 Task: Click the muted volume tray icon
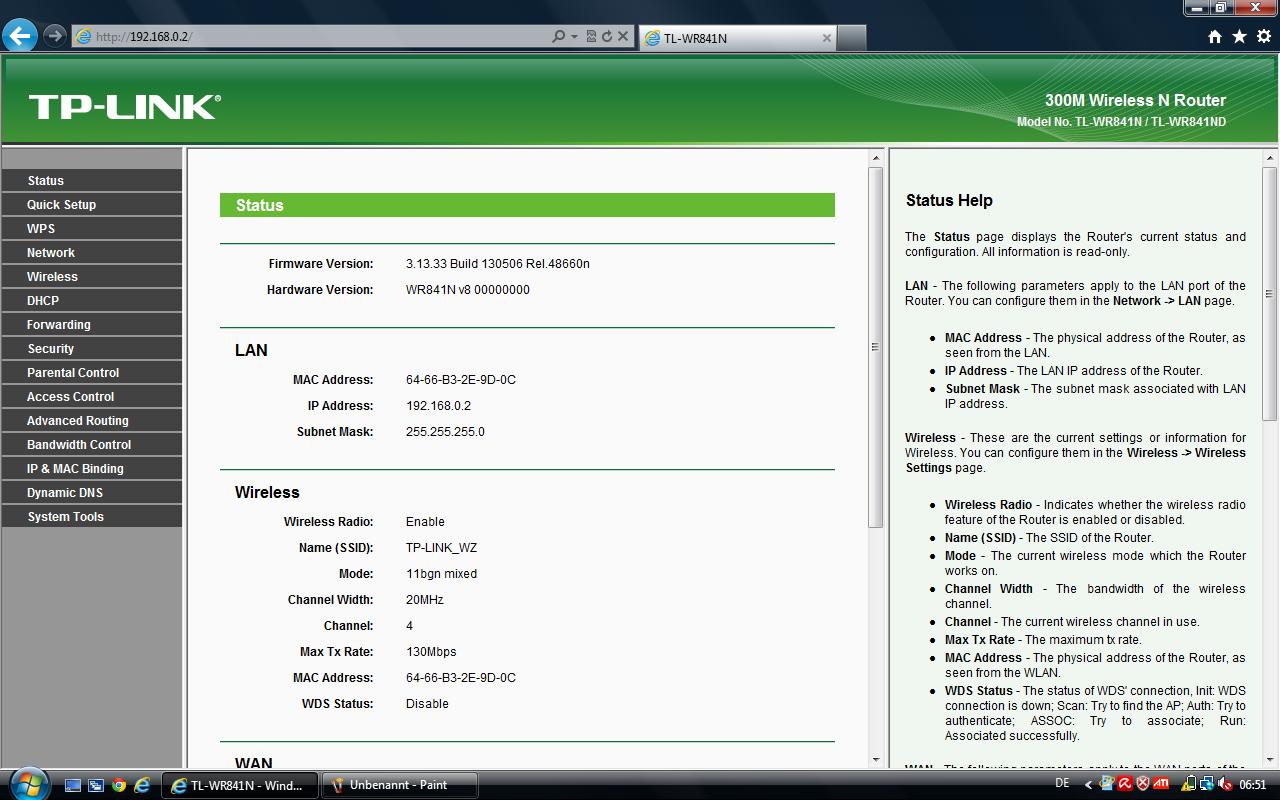click(x=1225, y=783)
